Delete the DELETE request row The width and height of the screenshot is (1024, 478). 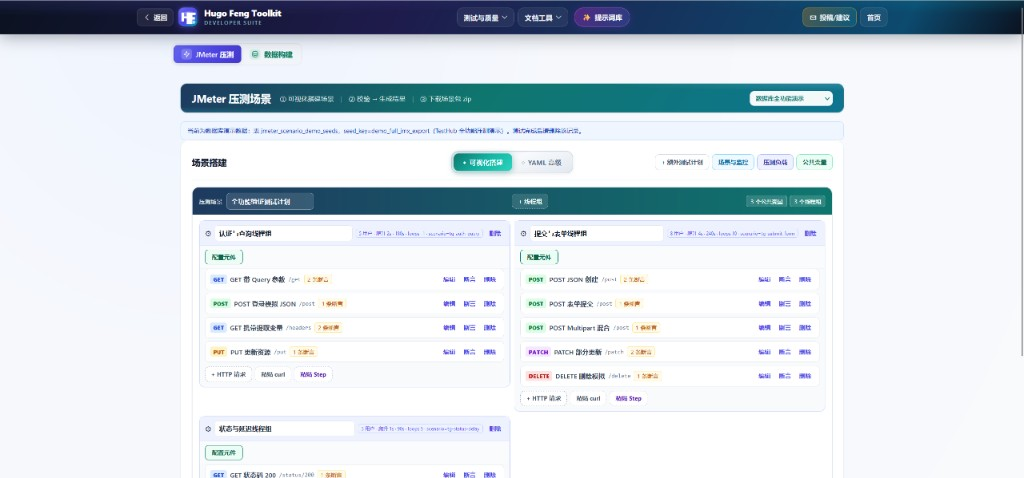pyautogui.click(x=805, y=376)
